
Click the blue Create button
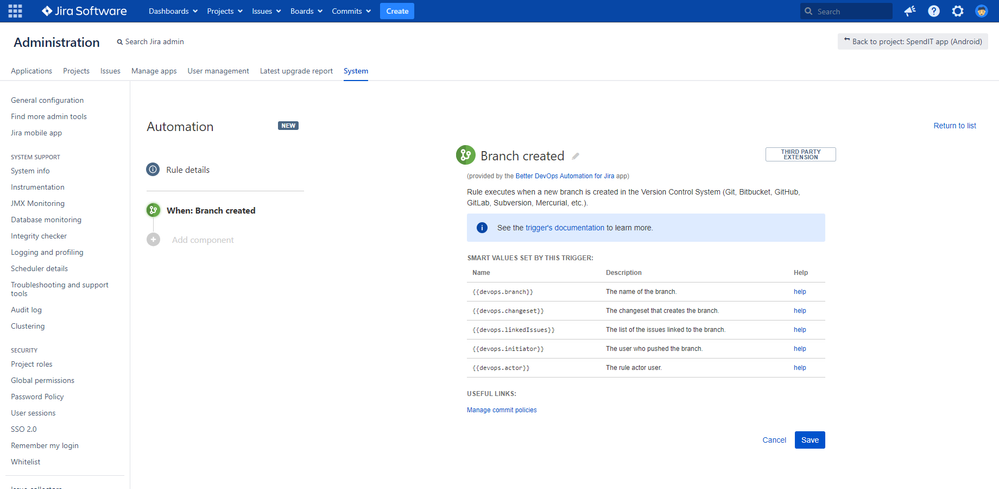[397, 11]
